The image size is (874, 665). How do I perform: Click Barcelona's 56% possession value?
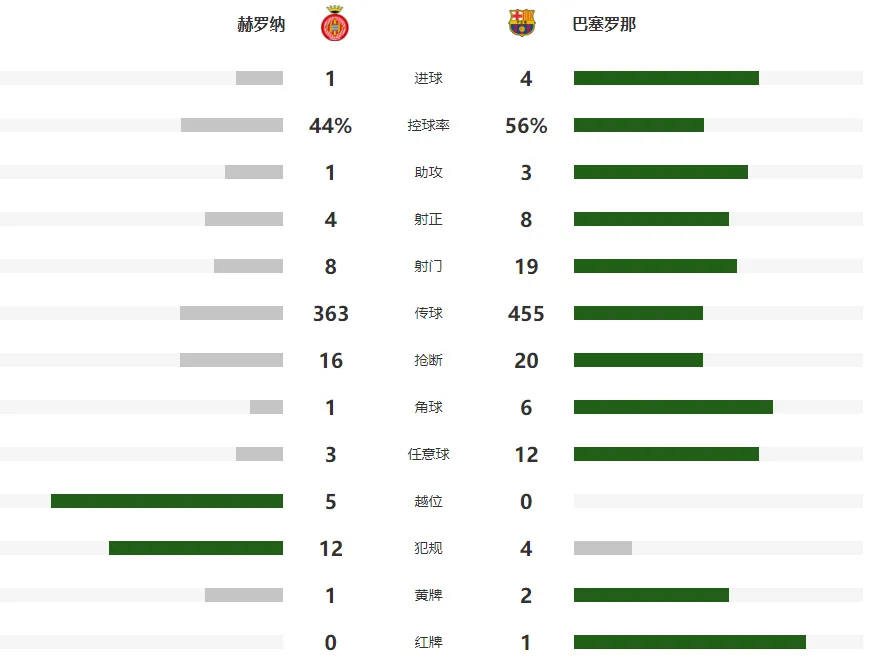(526, 125)
